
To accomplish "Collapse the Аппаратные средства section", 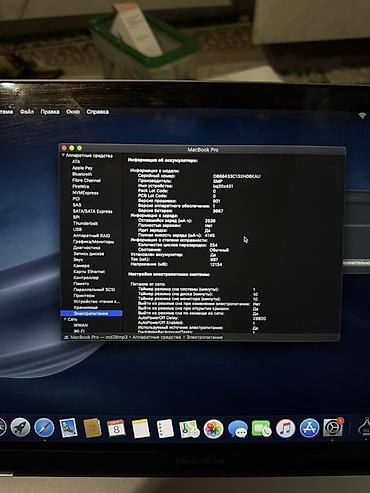I will coord(63,155).
